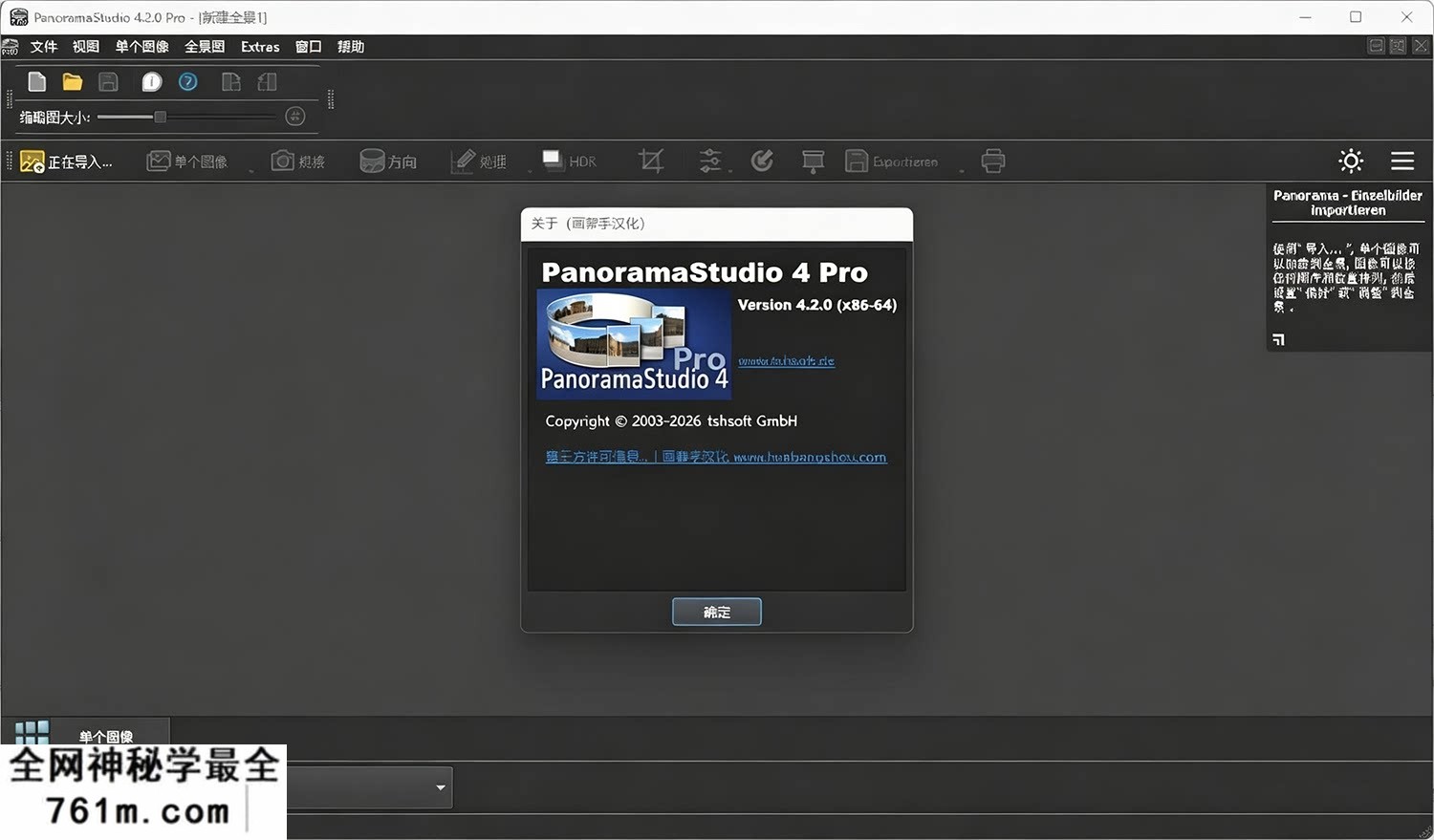Select the crop tool icon
This screenshot has height=840, width=1434.
[651, 161]
